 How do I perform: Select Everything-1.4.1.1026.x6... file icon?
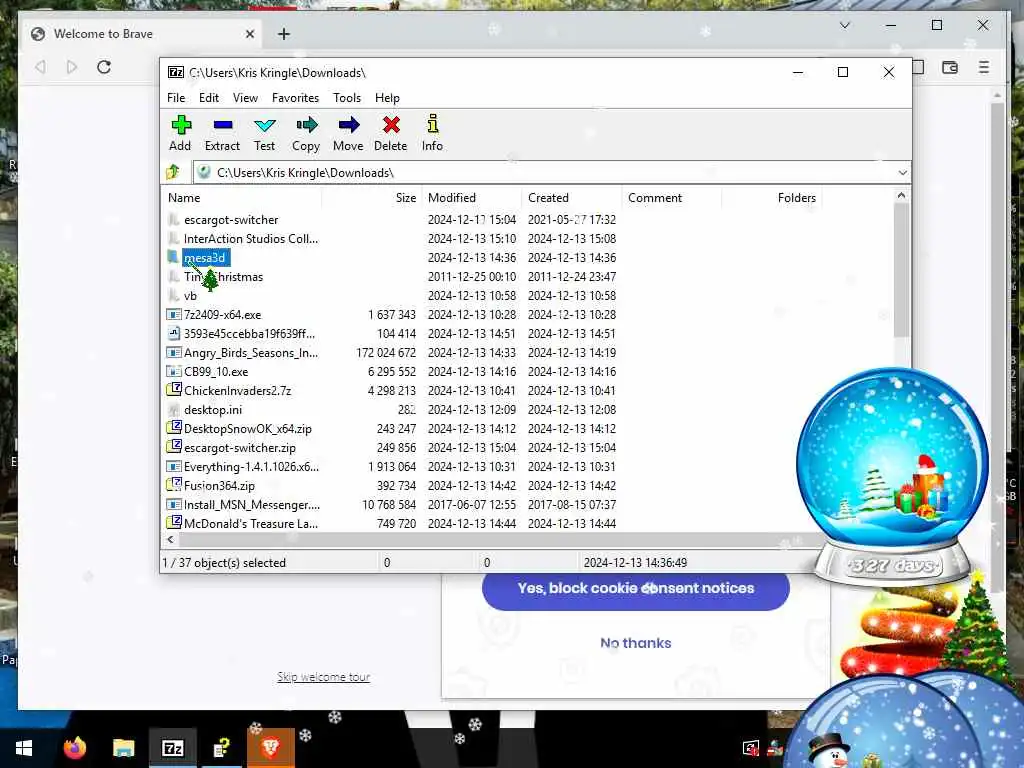[x=173, y=467]
